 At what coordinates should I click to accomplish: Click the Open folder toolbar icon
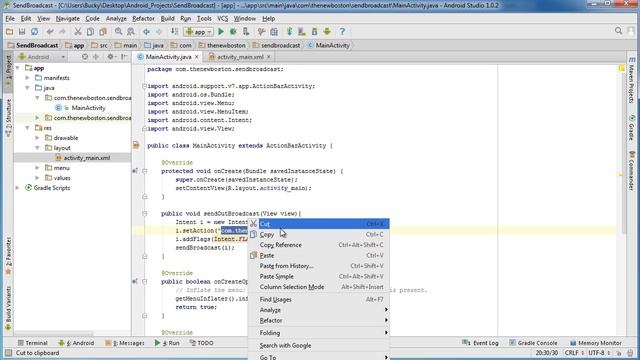(x=9, y=31)
